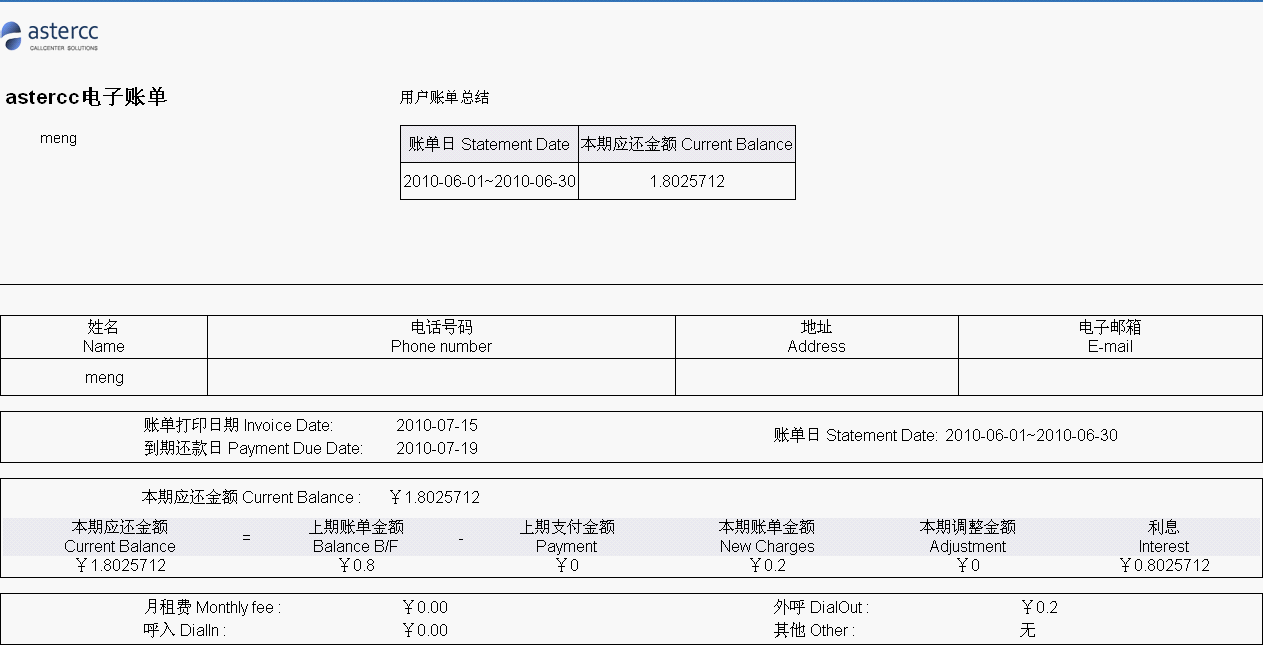Viewport: 1264px width, 646px height.
Task: Select the 2010-06-01~2010-06-30 date range cell
Action: (489, 181)
